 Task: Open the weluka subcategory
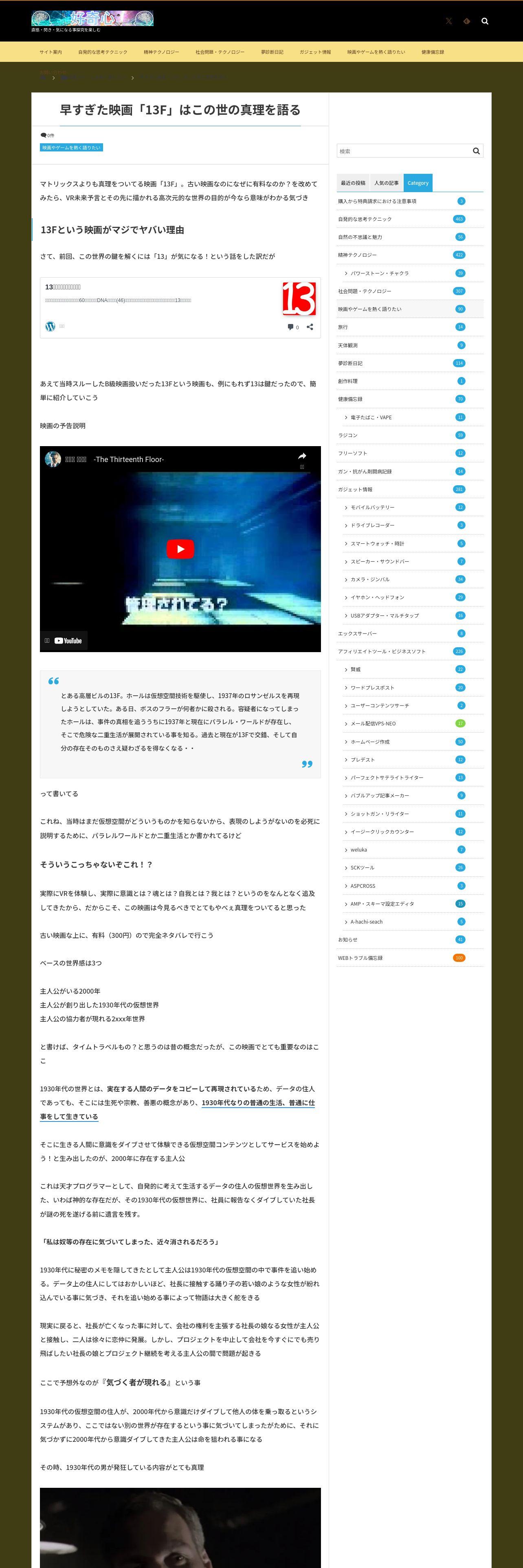click(x=358, y=850)
